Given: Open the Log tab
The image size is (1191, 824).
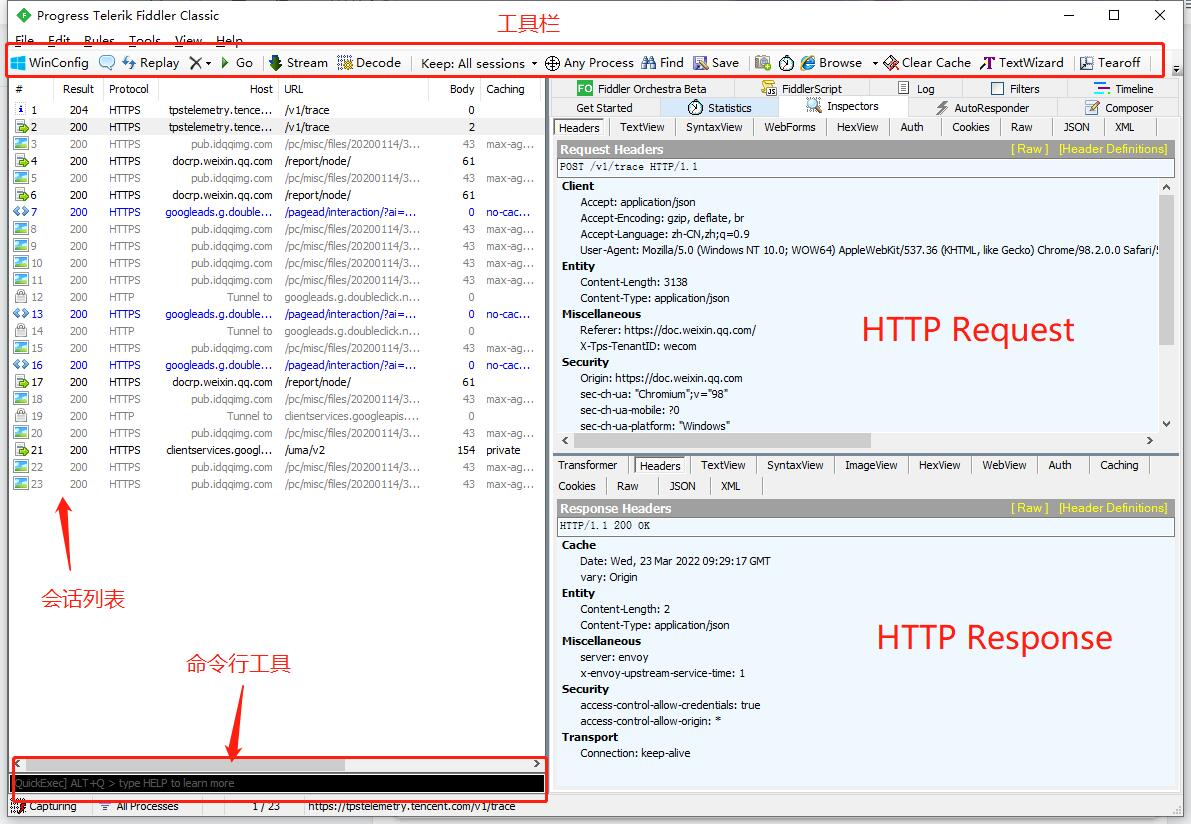Looking at the screenshot, I should click(x=916, y=89).
